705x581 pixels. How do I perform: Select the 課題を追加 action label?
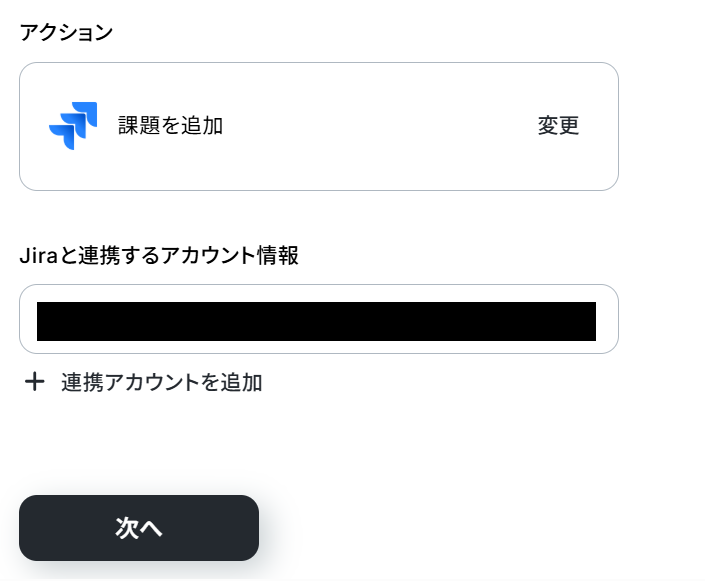click(170, 125)
